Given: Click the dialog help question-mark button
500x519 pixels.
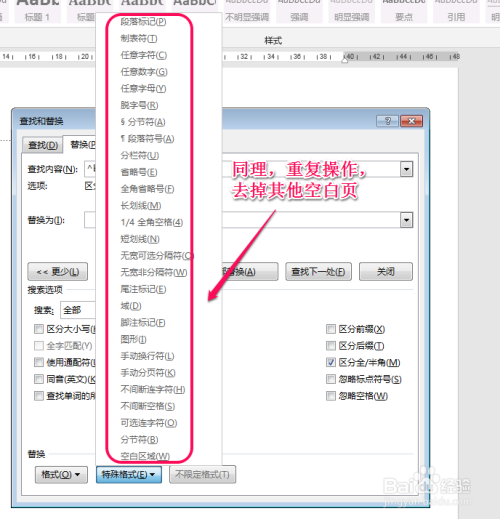Looking at the screenshot, I should tap(387, 121).
